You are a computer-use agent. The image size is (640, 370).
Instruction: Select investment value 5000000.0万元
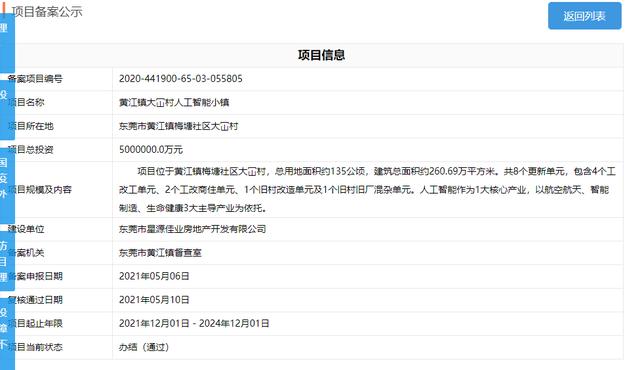point(151,150)
